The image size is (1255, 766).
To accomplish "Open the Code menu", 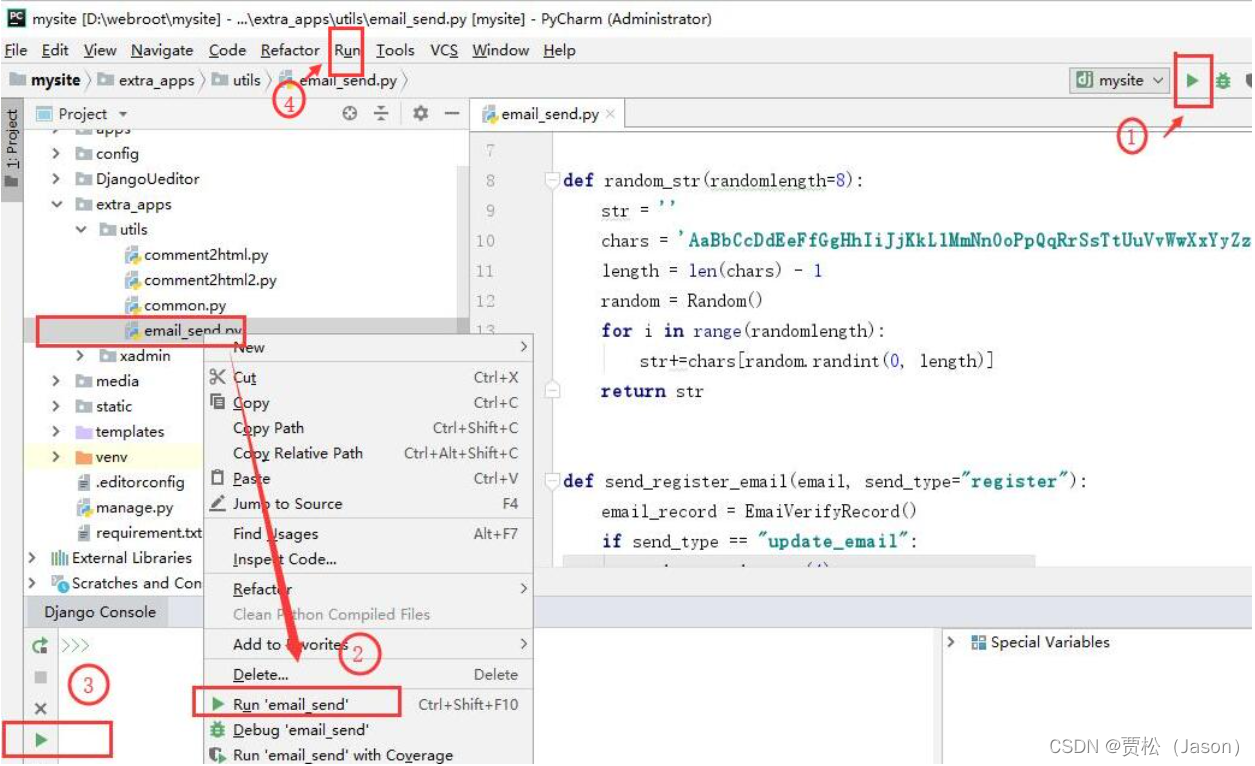I will point(227,50).
